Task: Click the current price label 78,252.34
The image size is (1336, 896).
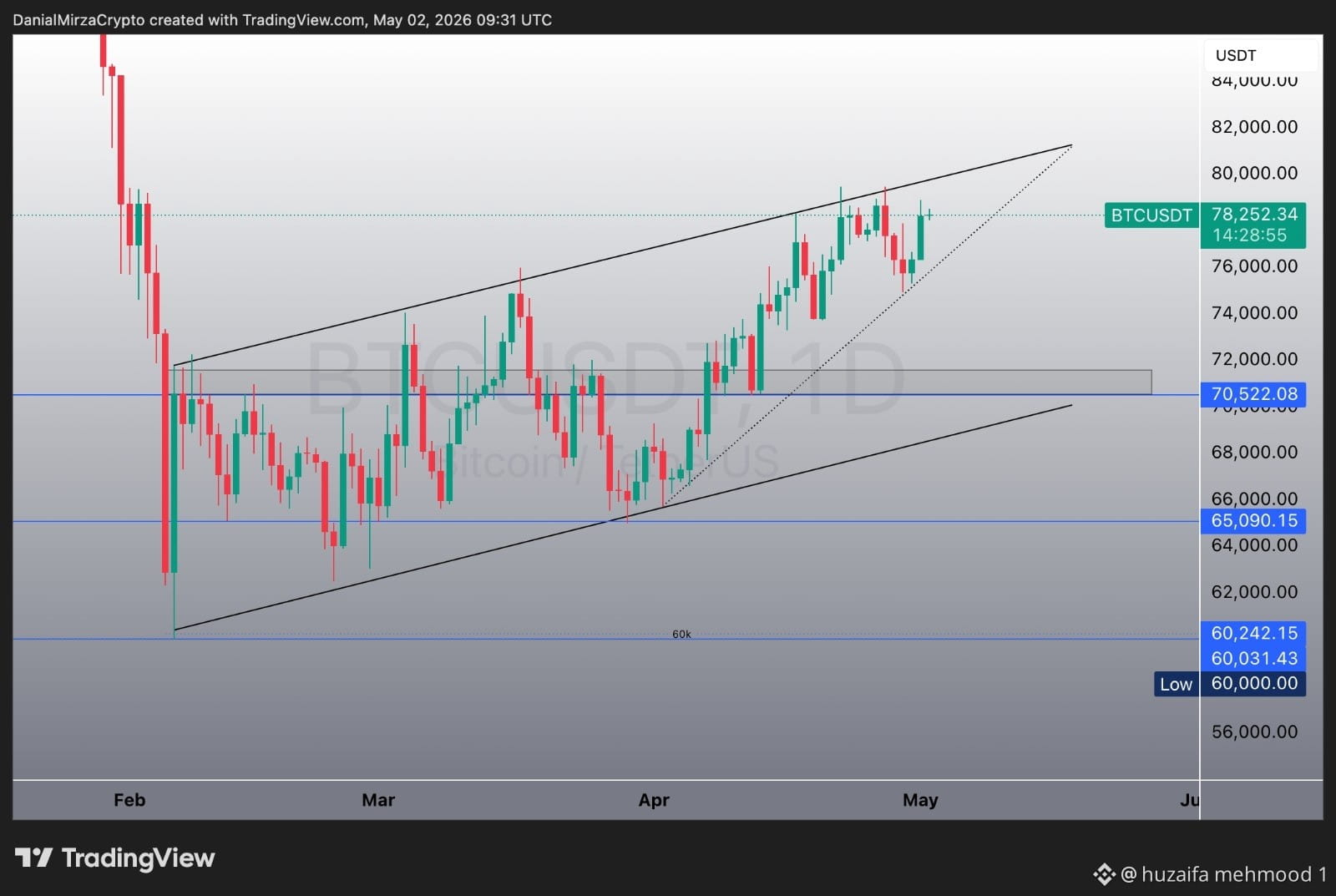Action: click(x=1254, y=214)
